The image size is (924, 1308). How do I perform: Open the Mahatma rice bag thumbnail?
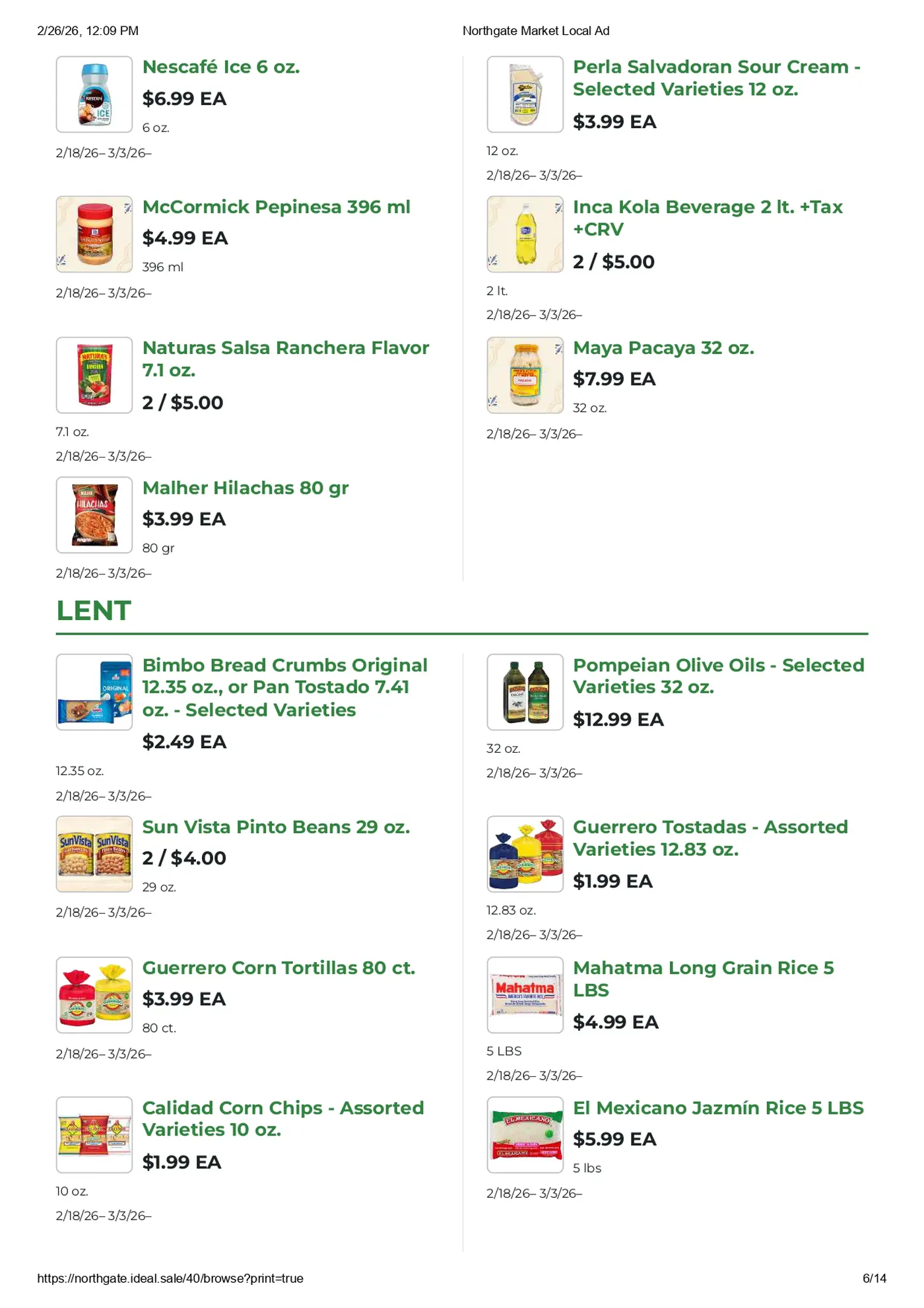pyautogui.click(x=525, y=994)
